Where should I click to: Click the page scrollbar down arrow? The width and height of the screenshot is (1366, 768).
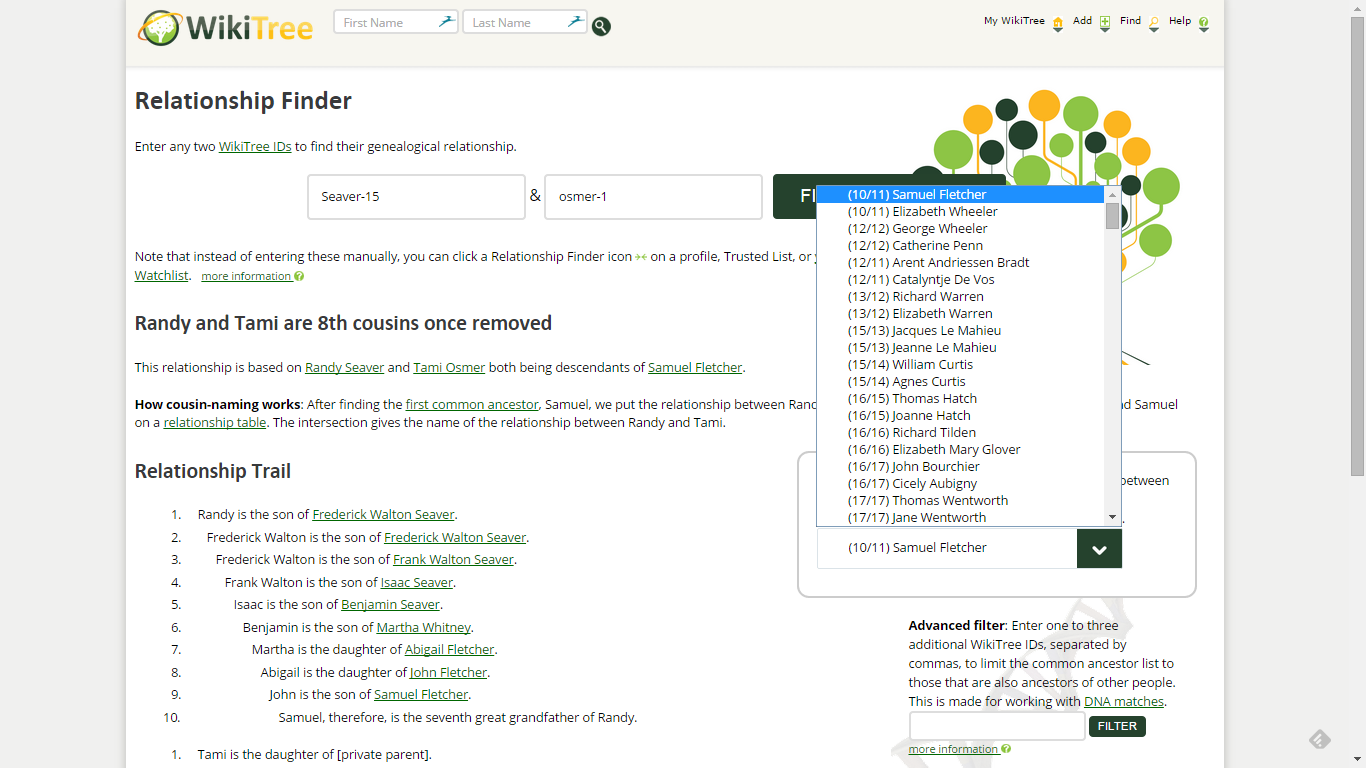[x=1357, y=759]
